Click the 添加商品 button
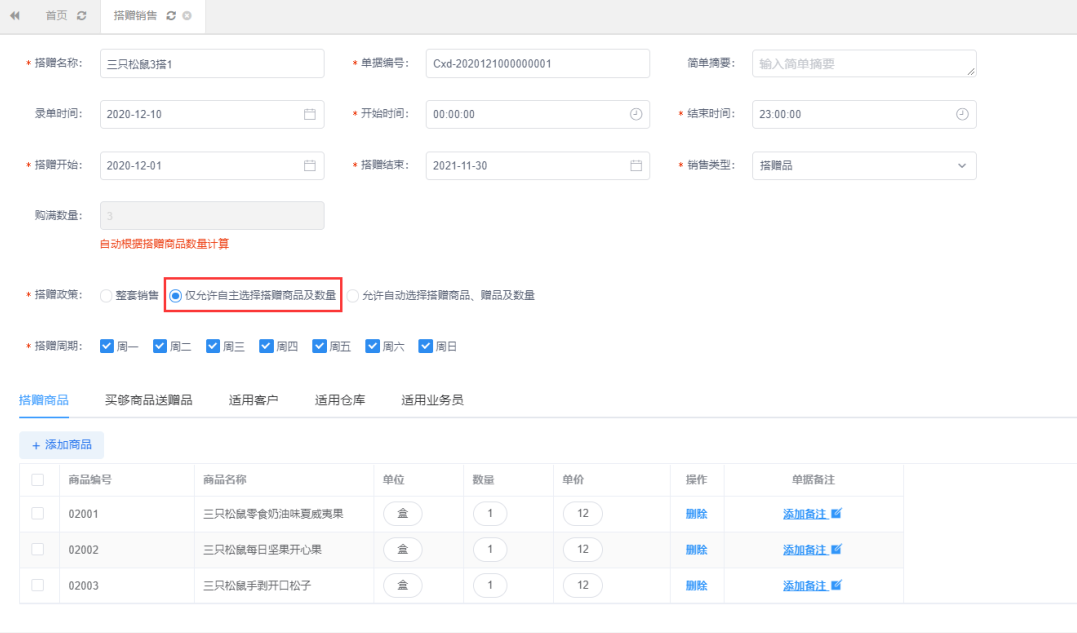This screenshot has height=633, width=1077. click(62, 445)
